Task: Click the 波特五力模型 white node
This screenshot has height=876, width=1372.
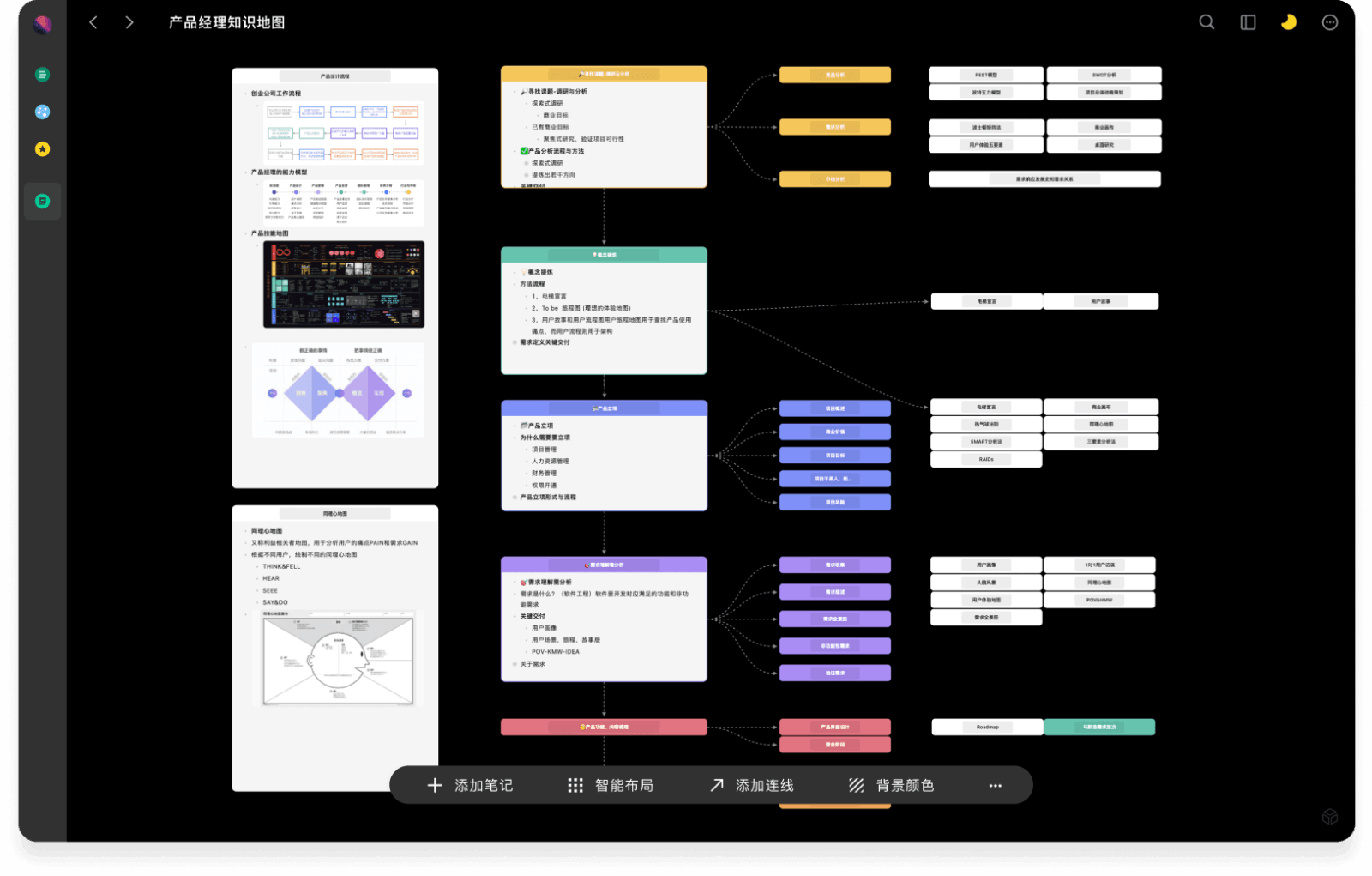Action: (x=986, y=92)
